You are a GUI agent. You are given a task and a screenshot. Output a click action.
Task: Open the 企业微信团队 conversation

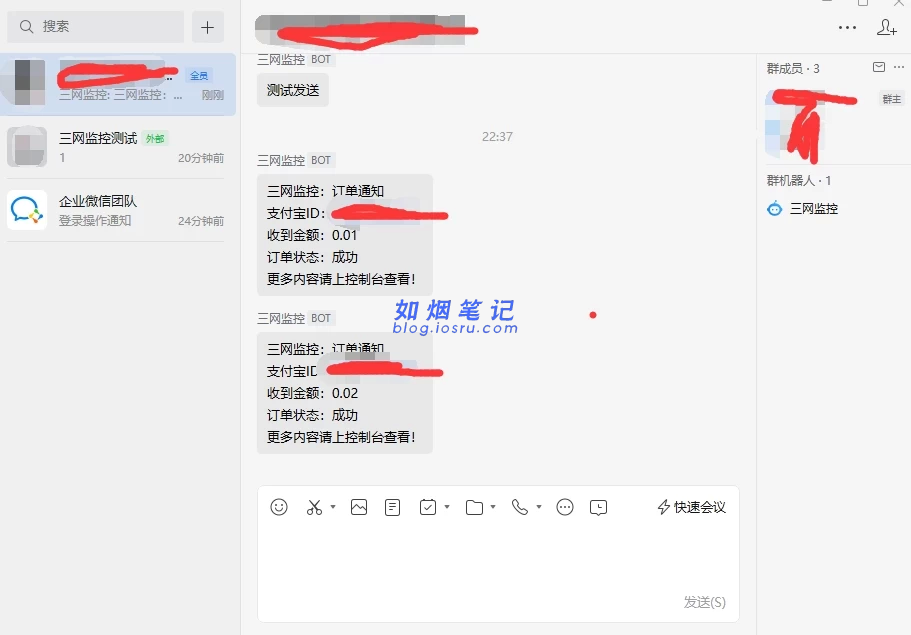click(118, 210)
